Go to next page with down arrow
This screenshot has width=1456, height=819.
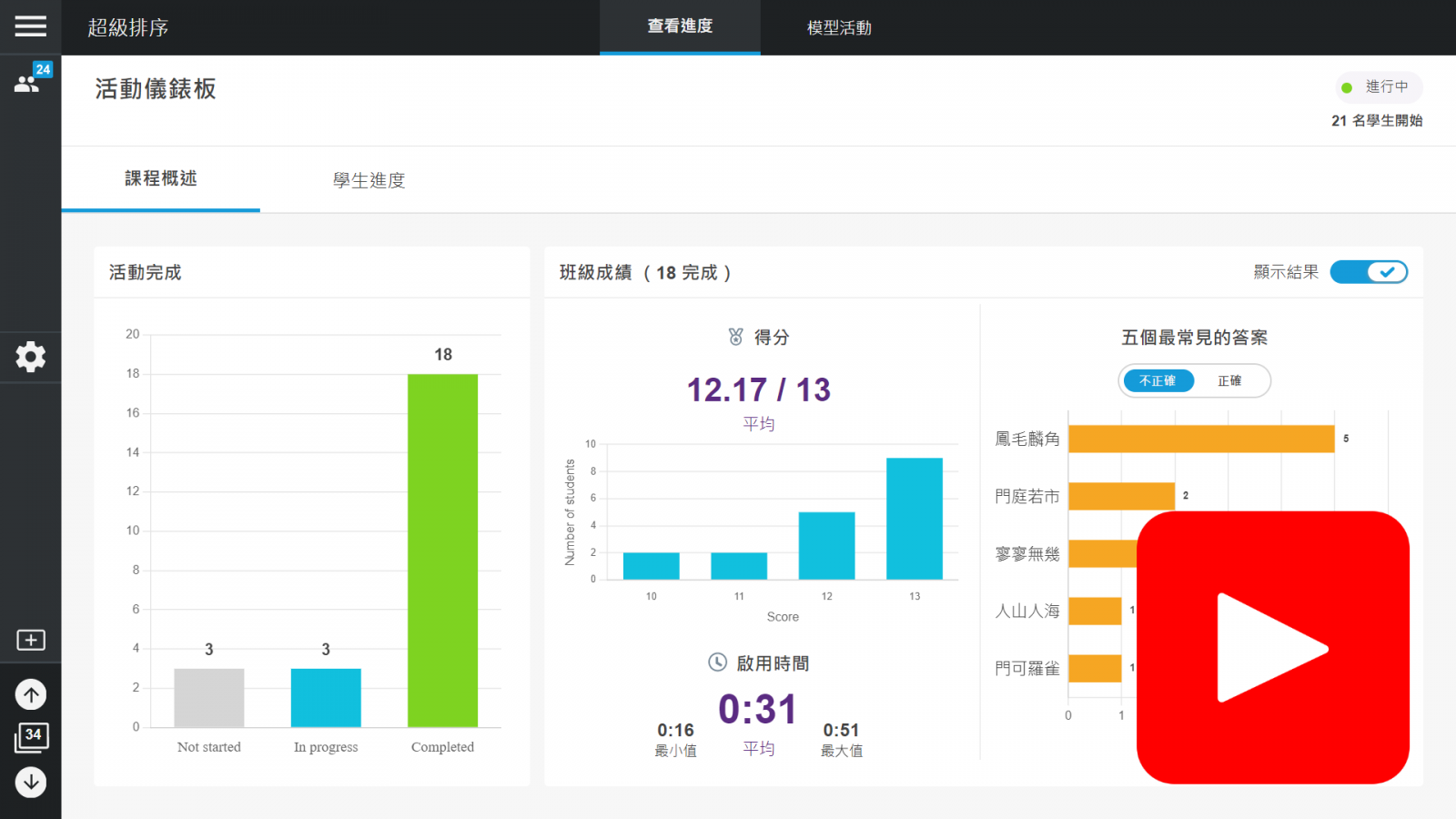coord(31,782)
